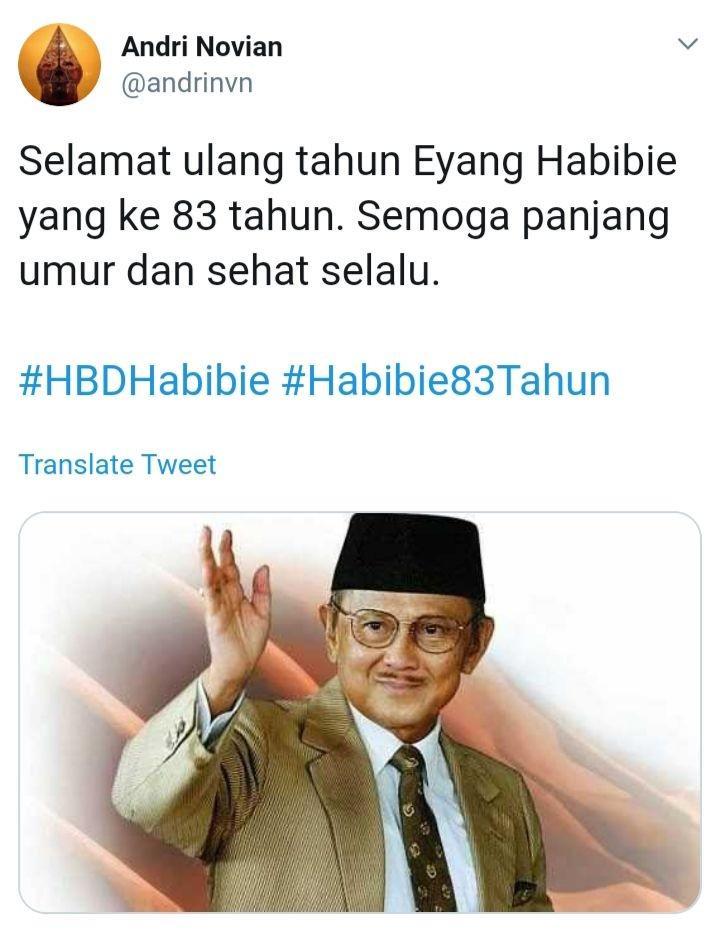Tap the gray username under Andri Novian

pos(187,83)
